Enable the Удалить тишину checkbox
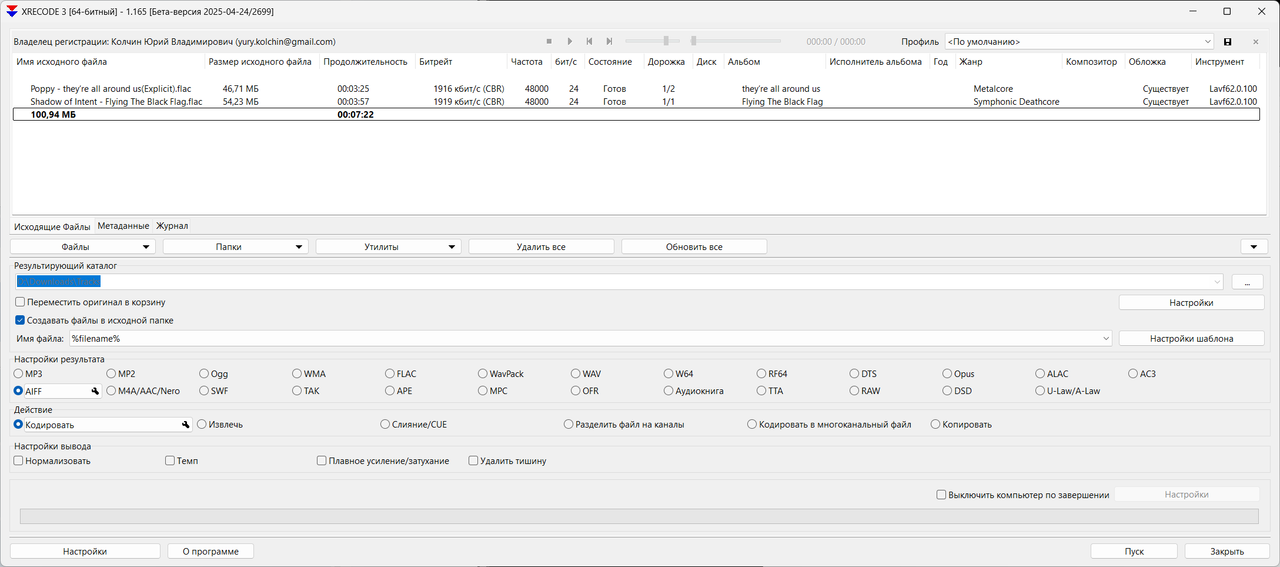The image size is (1280, 567). pyautogui.click(x=474, y=461)
